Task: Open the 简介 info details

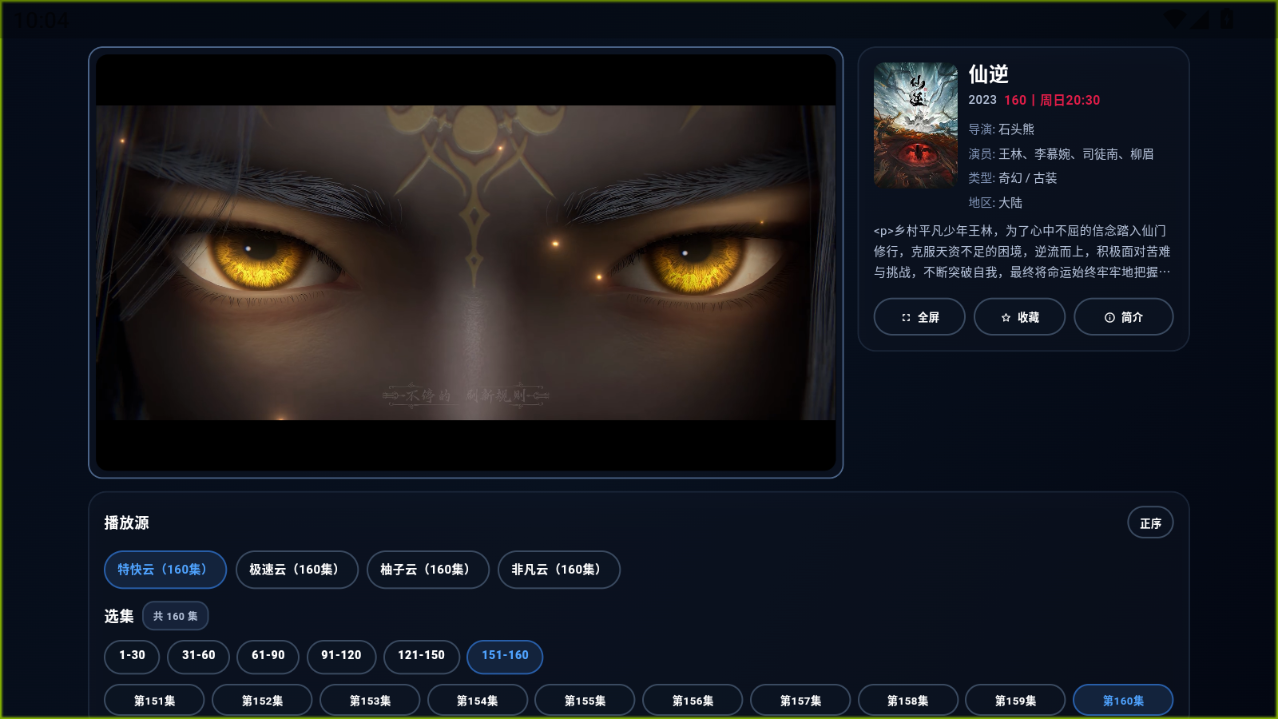Action: click(1124, 317)
